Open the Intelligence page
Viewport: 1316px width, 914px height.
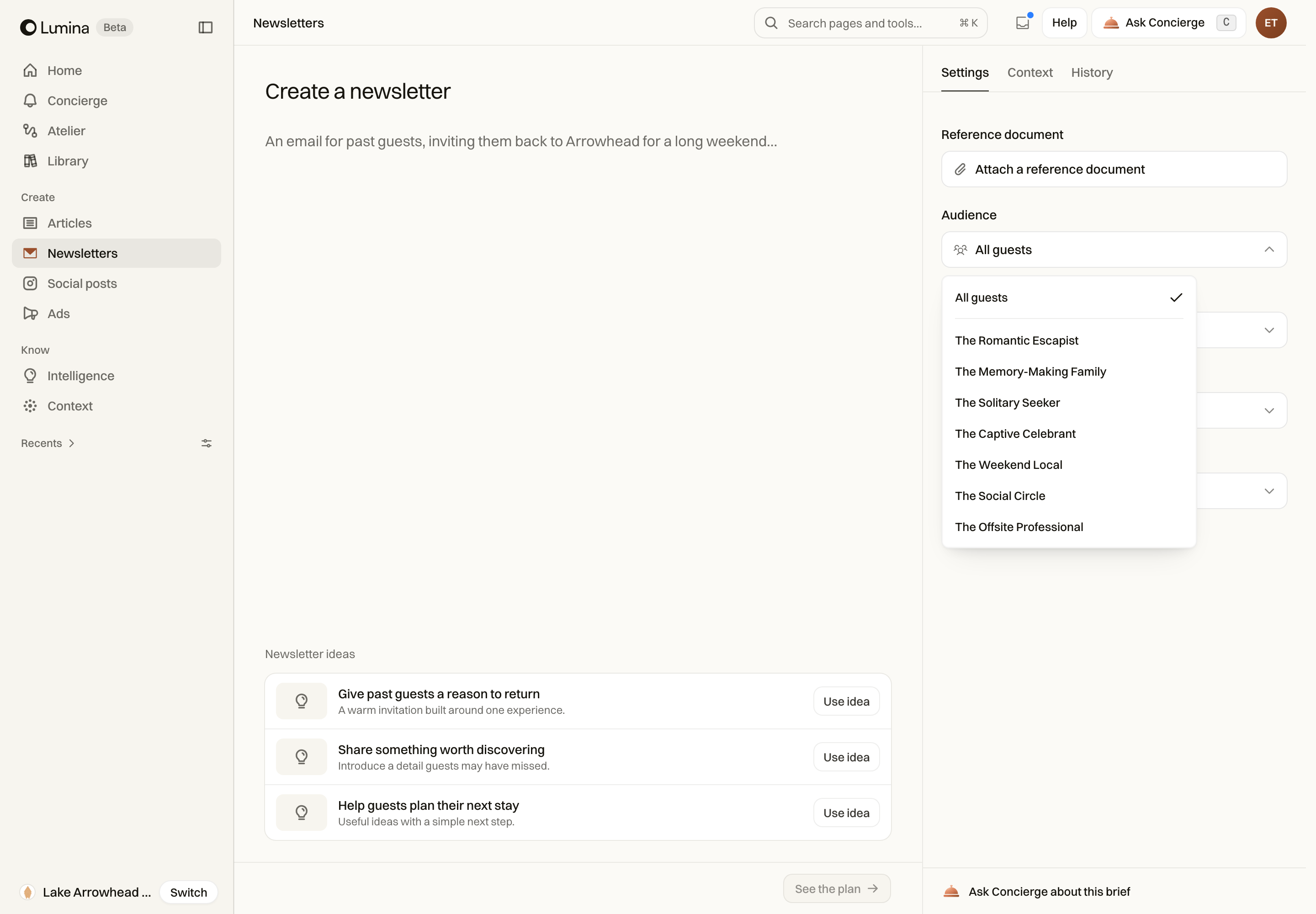coord(116,376)
